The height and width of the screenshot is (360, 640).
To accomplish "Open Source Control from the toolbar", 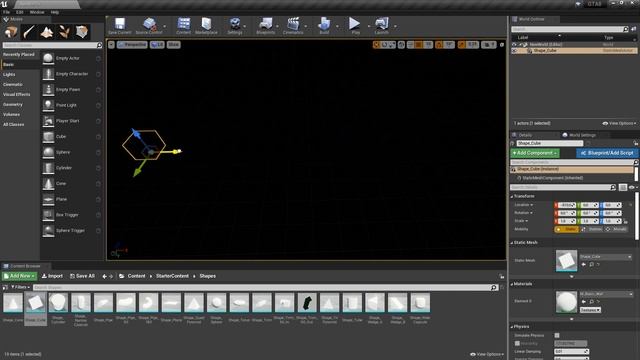I will click(x=149, y=26).
